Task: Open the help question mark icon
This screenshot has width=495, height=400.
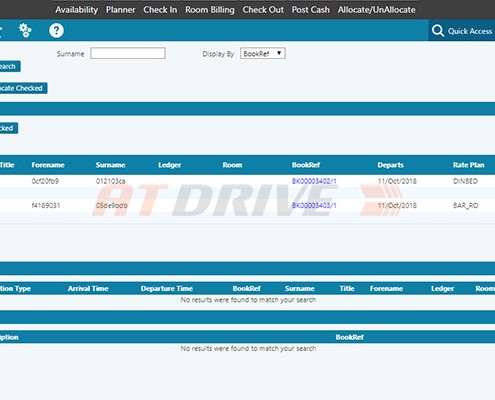Action: [56, 31]
